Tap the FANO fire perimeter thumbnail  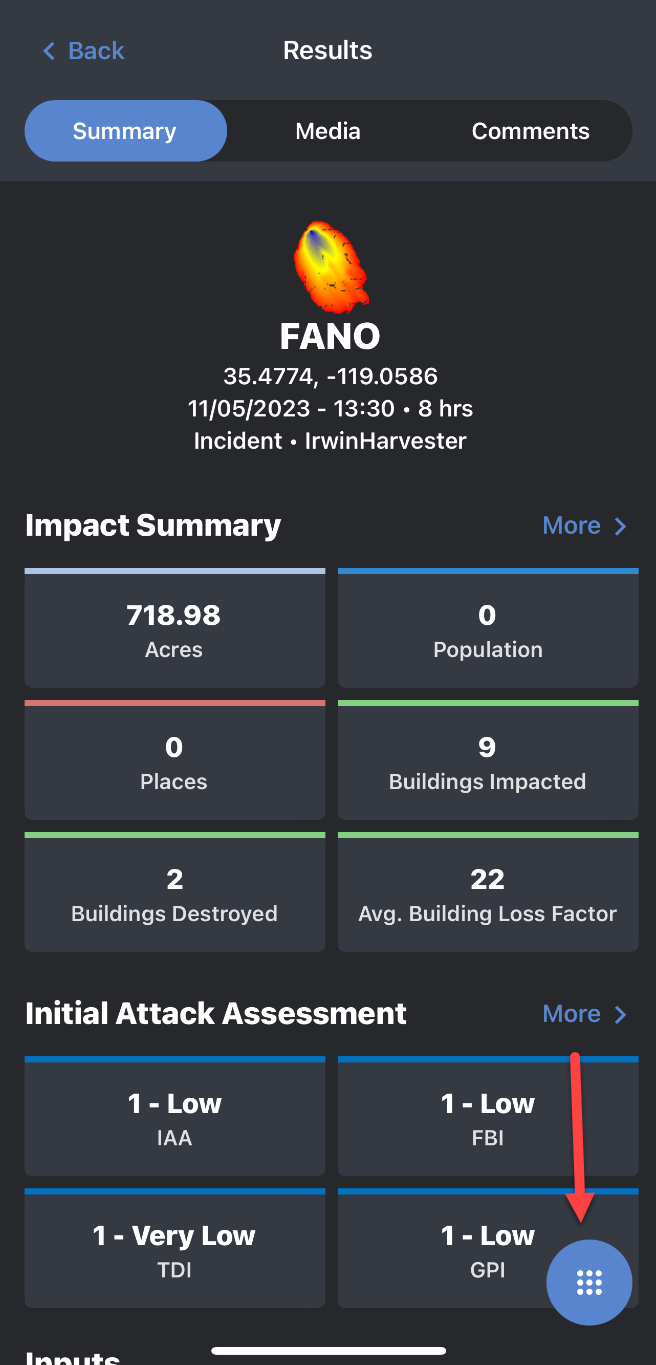(329, 266)
